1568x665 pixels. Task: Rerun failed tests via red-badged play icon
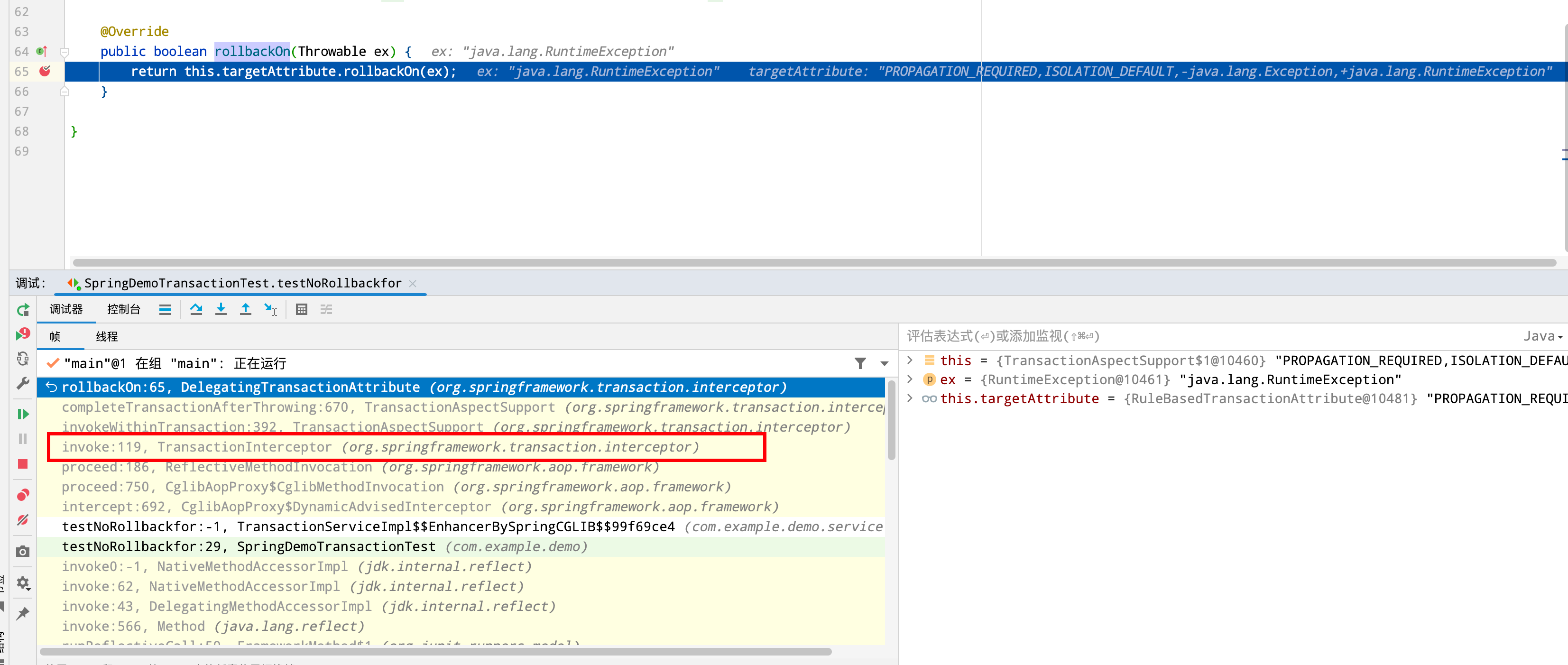(22, 334)
